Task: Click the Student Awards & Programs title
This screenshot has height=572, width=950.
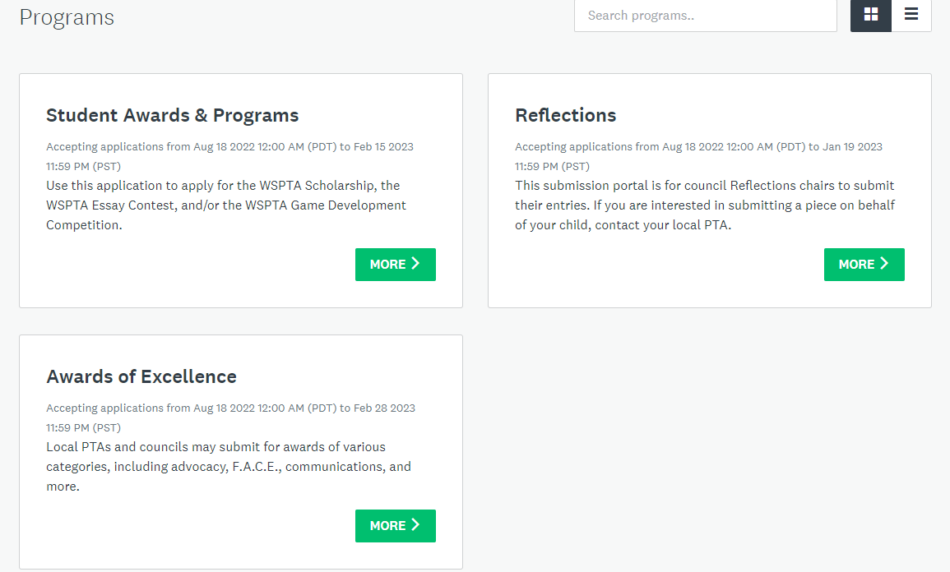Action: 172,115
